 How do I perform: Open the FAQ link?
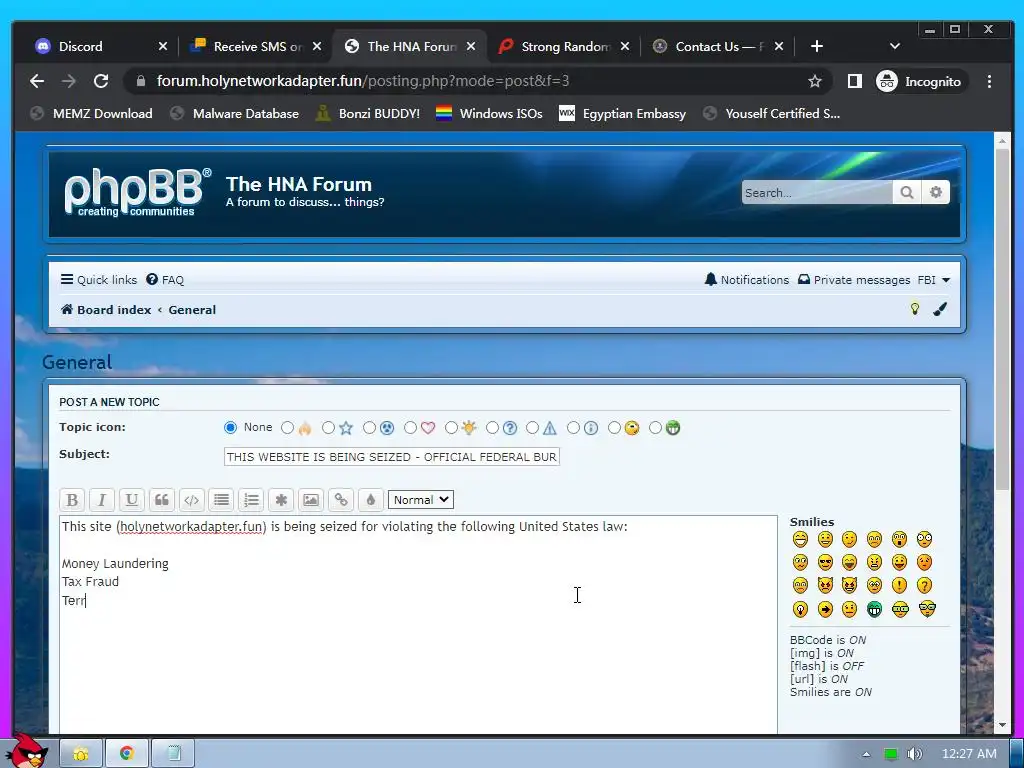tap(165, 280)
